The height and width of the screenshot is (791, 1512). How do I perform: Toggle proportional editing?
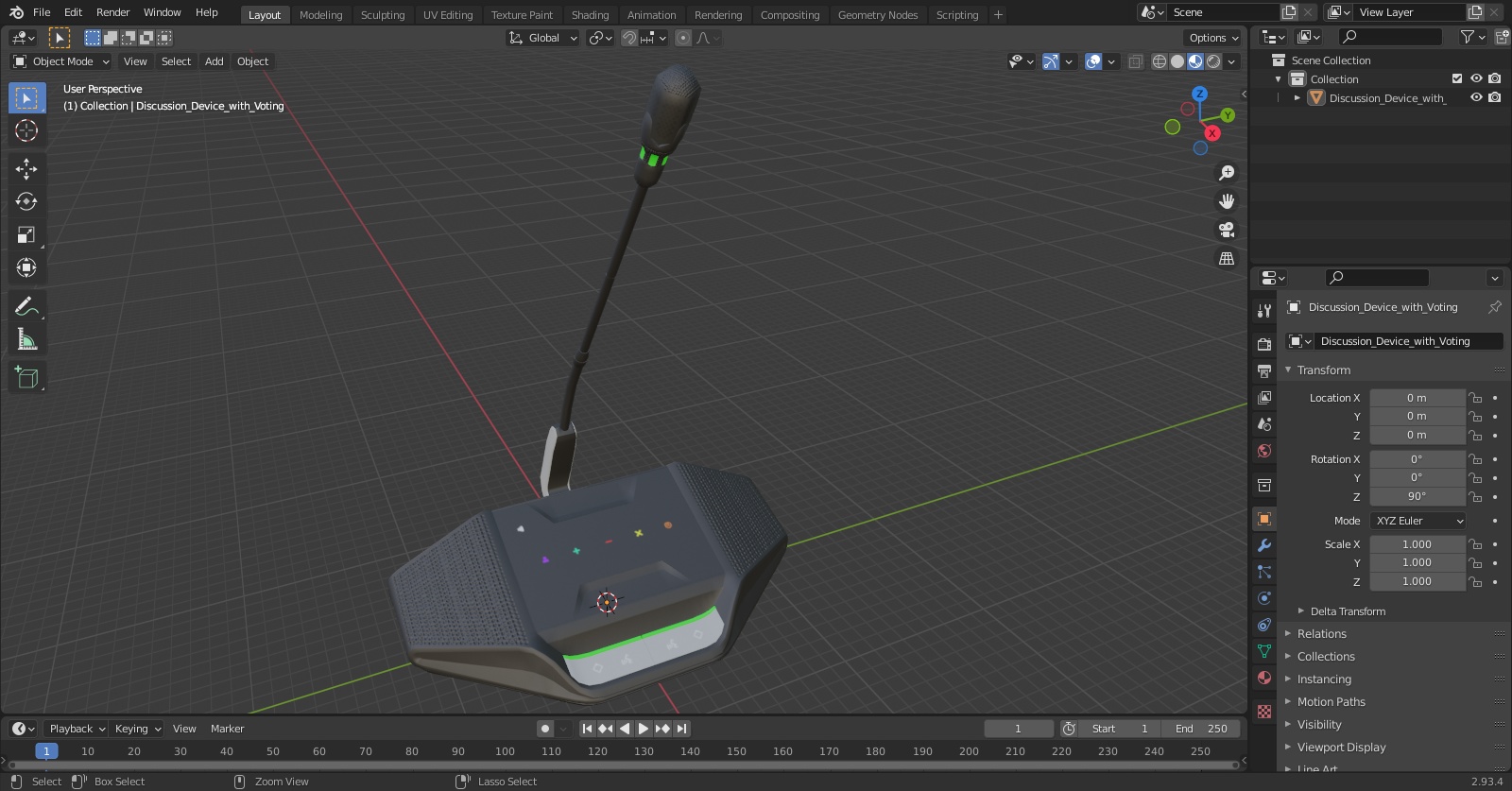point(683,38)
